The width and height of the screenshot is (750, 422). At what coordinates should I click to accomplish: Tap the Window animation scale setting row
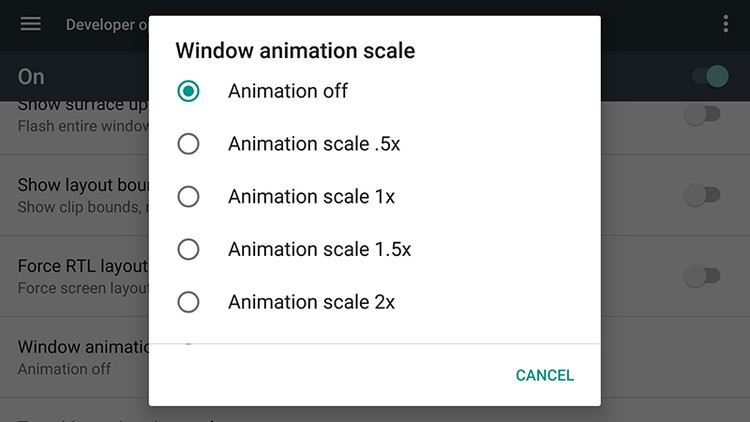tap(80, 357)
